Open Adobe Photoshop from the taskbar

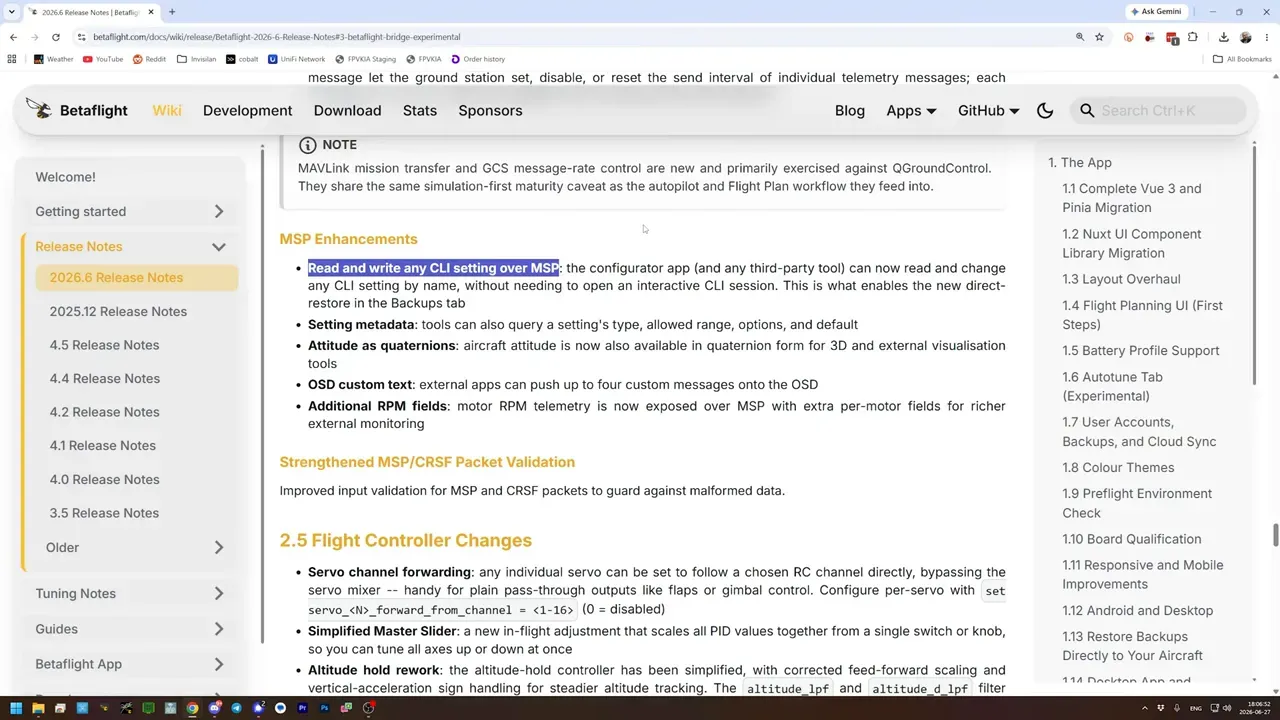click(324, 708)
